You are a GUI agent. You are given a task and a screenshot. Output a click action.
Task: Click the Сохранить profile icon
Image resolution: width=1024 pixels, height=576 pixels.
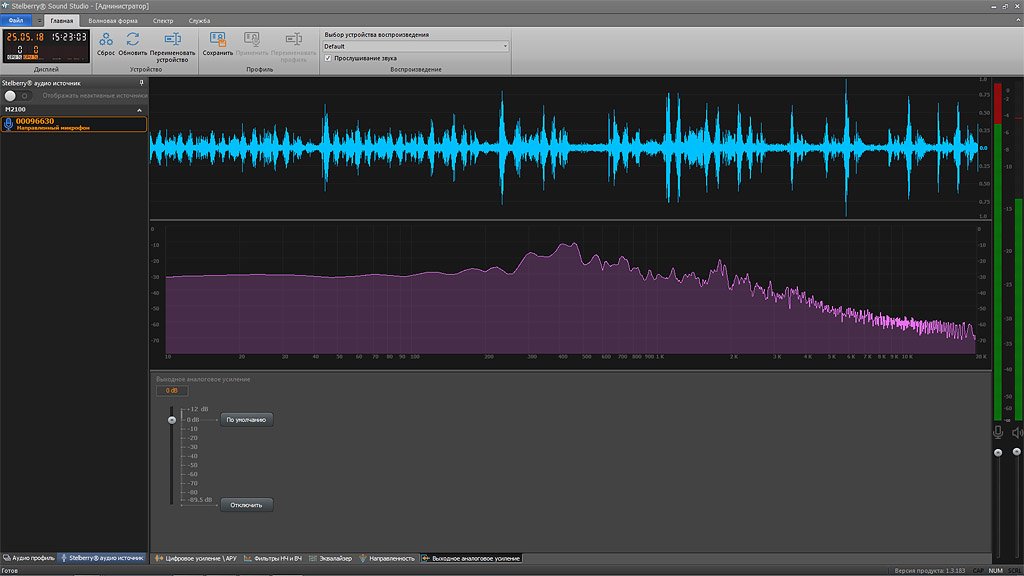tap(218, 38)
